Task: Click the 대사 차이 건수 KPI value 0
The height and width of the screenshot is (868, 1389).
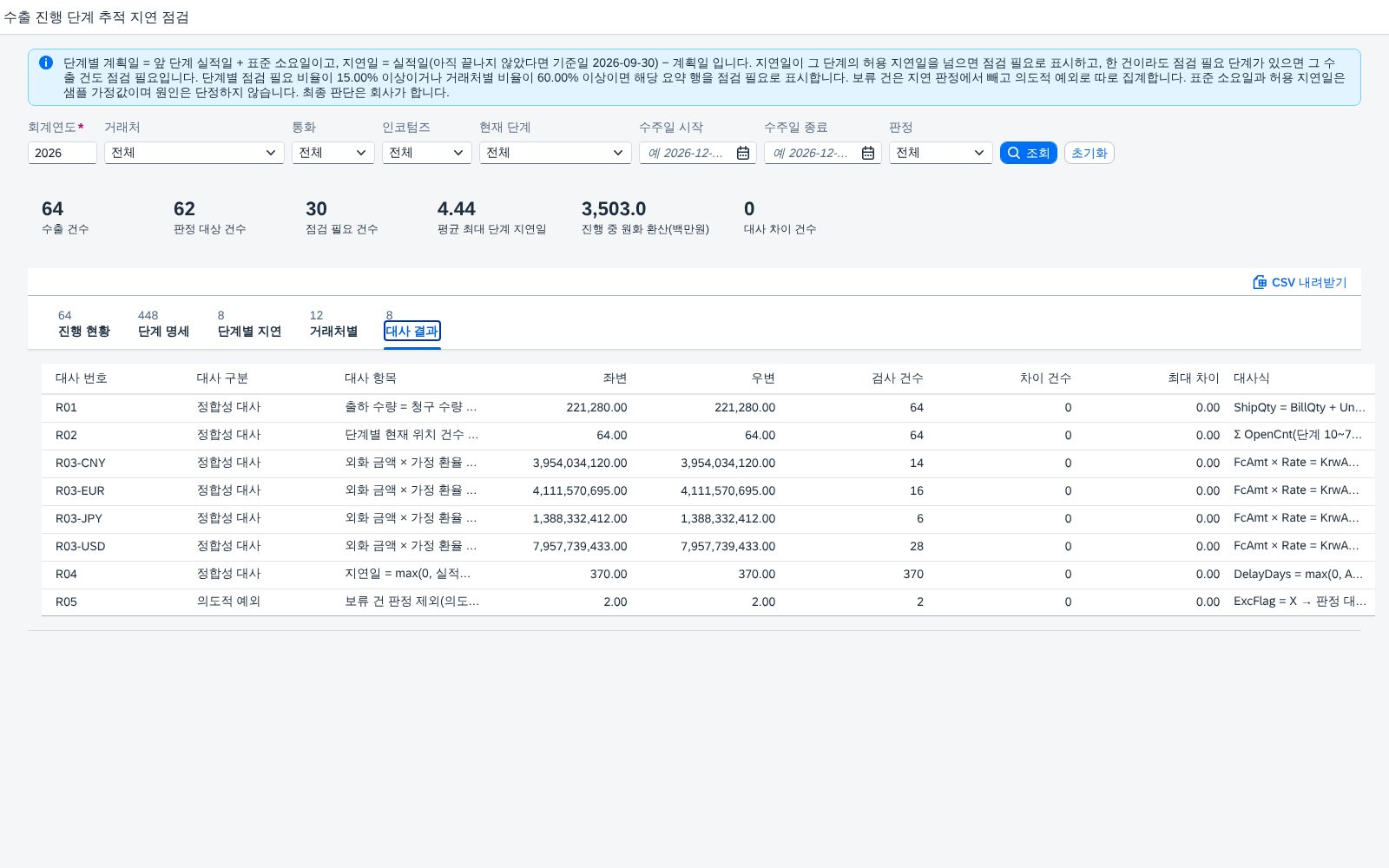Action: [749, 209]
